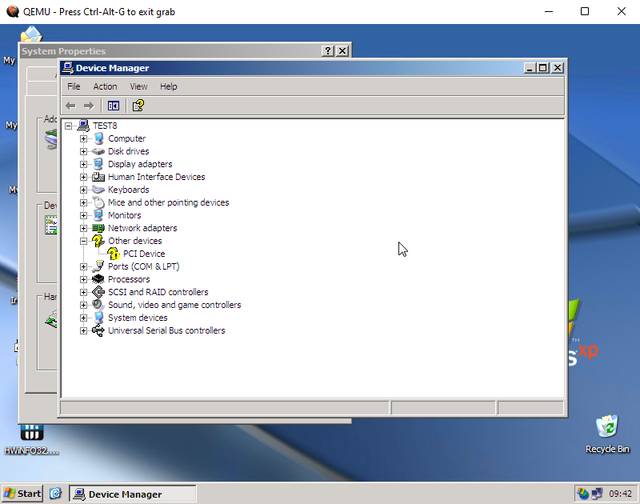Select the PCI Device entry text
The width and height of the screenshot is (640, 504).
(144, 254)
